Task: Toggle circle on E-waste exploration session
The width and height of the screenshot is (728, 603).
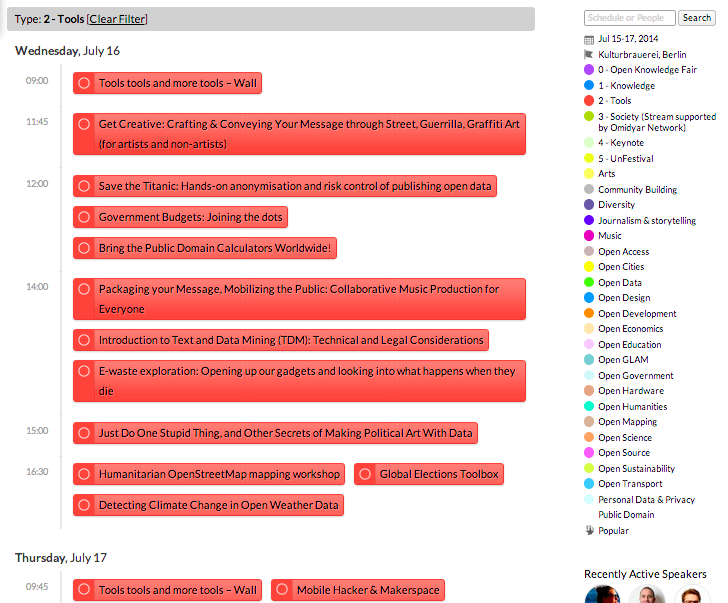Action: tap(84, 371)
